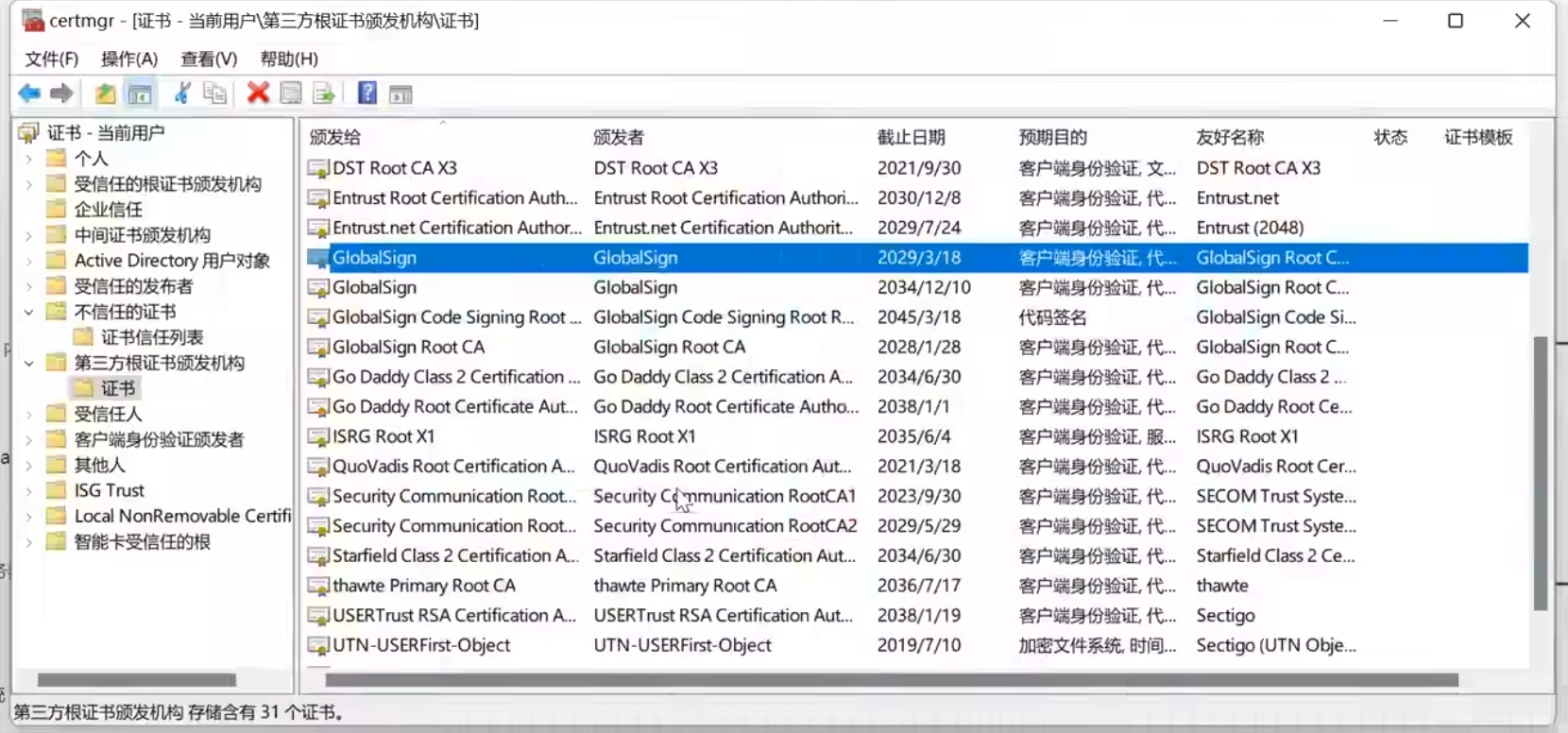Expand the 中间证书颁发机构 node
Screen dimensions: 1568x733
pos(29,235)
